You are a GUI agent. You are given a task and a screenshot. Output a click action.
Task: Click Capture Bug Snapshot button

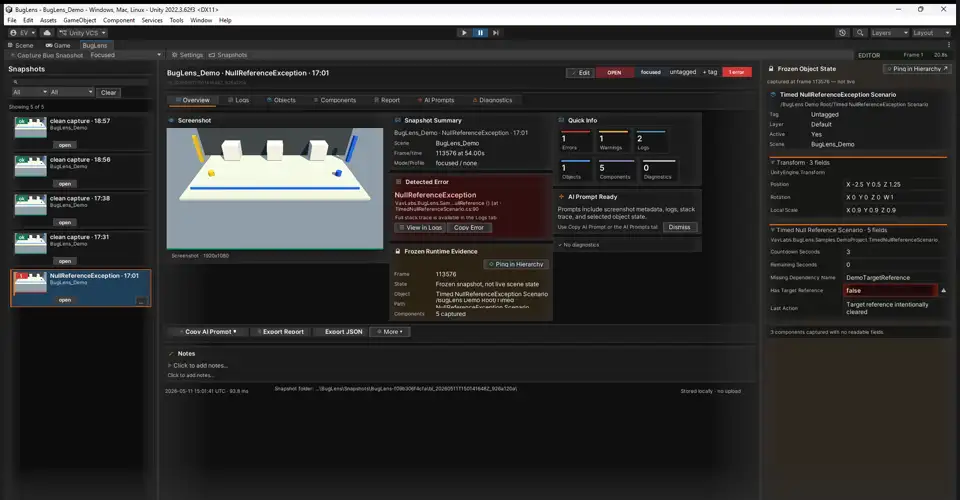coord(47,55)
